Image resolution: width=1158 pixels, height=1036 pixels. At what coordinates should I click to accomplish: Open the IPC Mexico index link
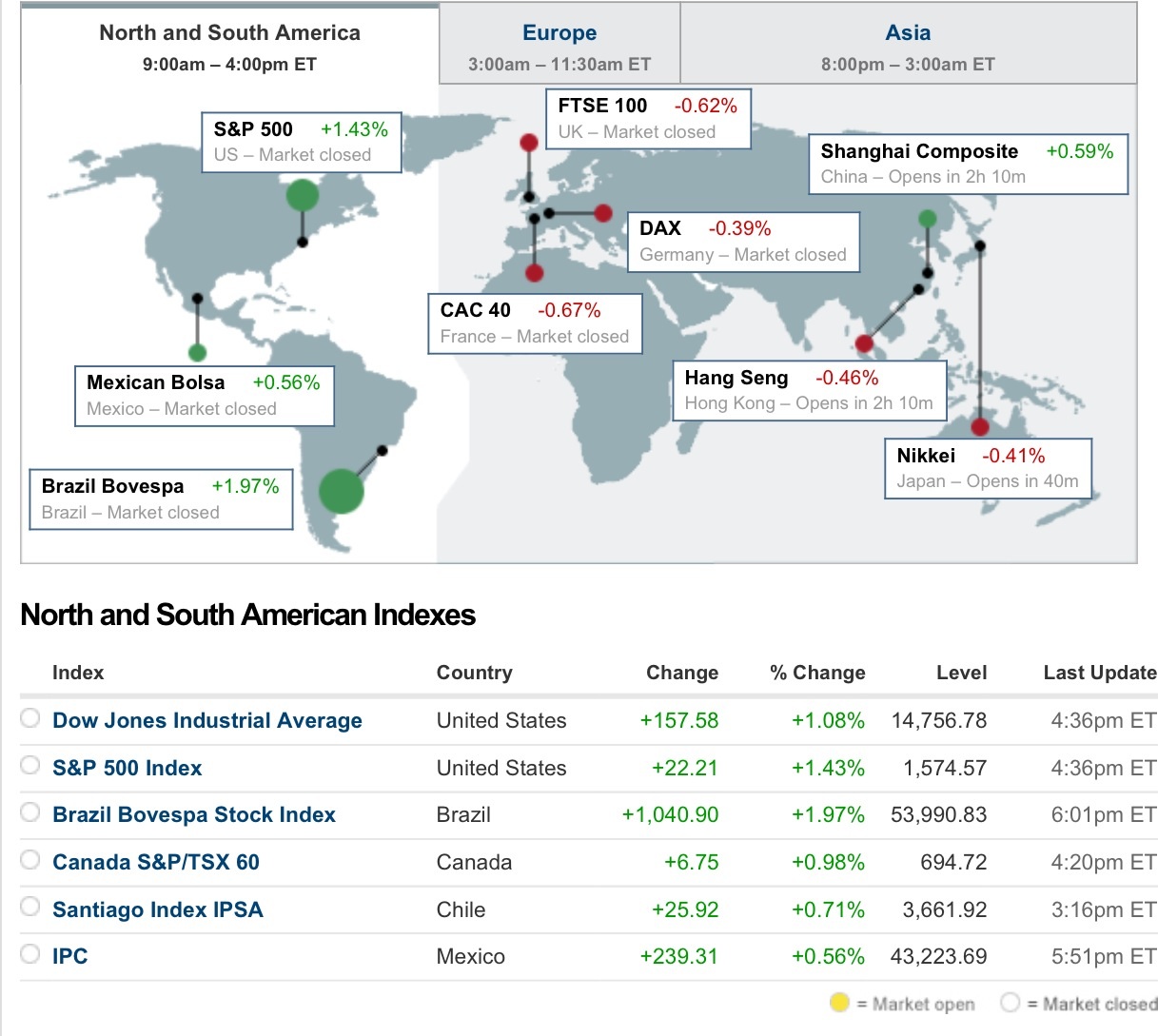coord(70,956)
